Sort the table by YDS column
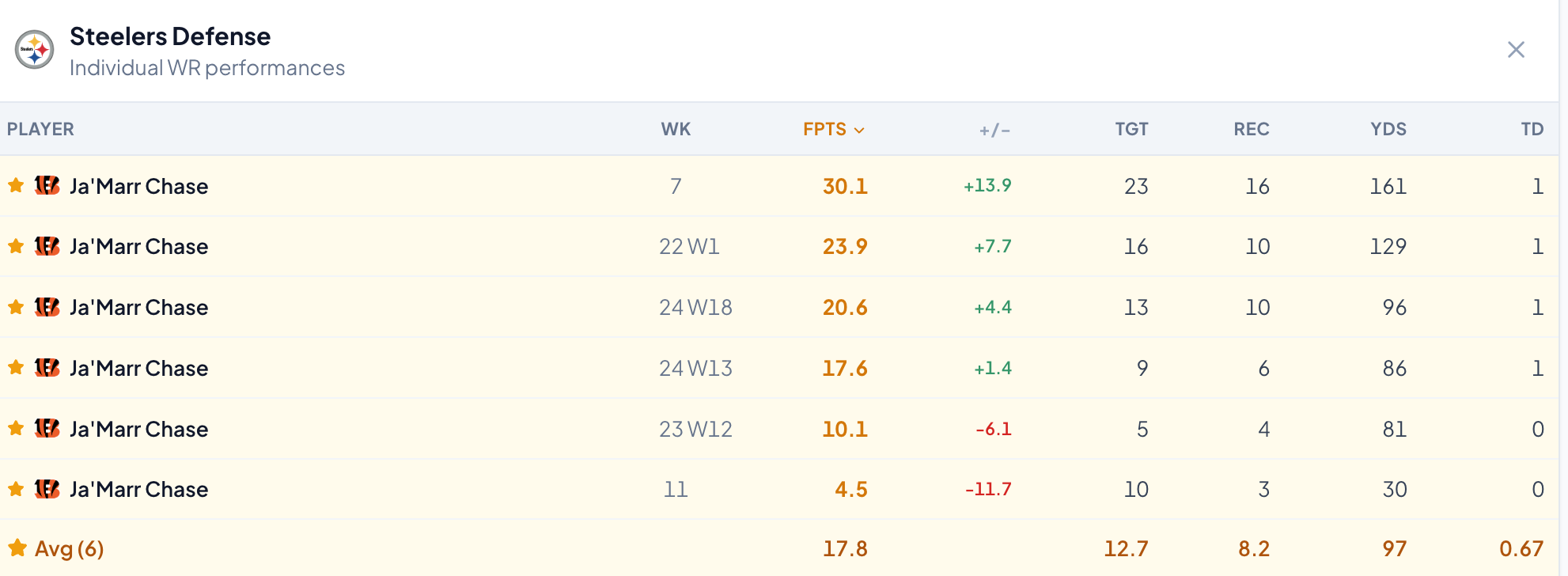1568x576 pixels. [x=1388, y=129]
